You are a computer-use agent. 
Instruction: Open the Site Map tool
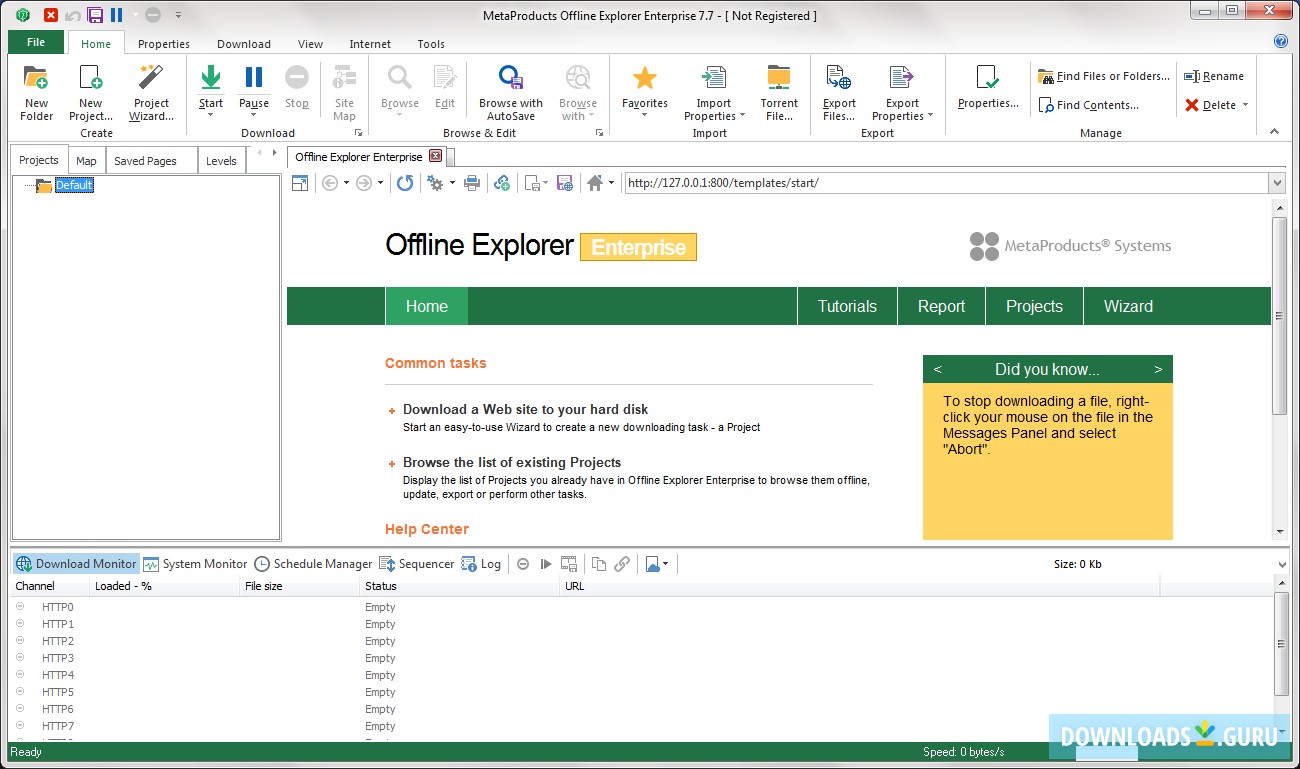(344, 90)
